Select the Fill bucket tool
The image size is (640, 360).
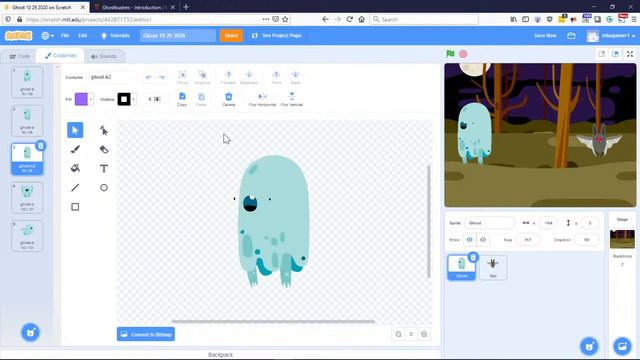click(x=75, y=168)
